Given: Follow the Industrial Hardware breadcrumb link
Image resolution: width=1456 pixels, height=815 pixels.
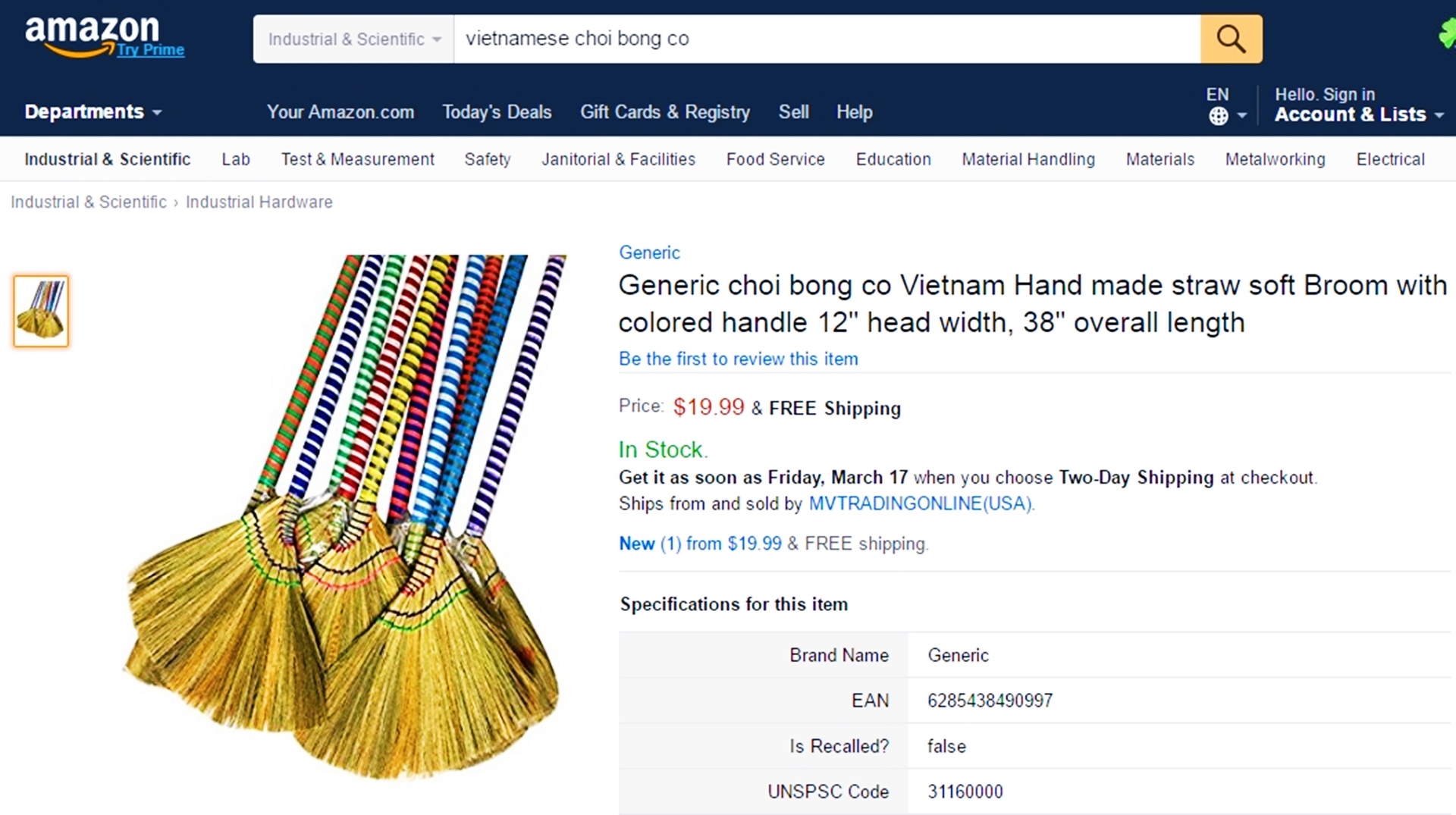Looking at the screenshot, I should [259, 202].
